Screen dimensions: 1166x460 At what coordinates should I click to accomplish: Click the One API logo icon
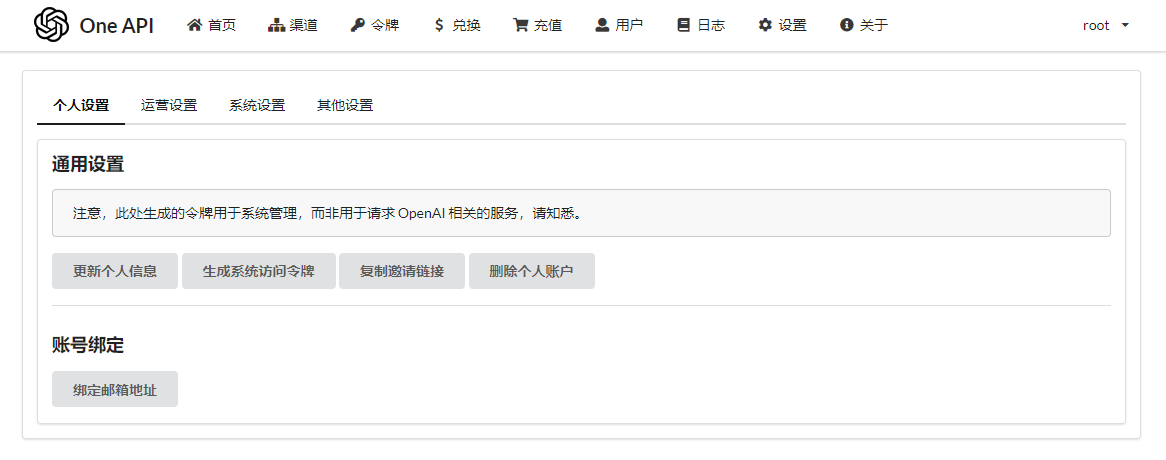click(51, 25)
